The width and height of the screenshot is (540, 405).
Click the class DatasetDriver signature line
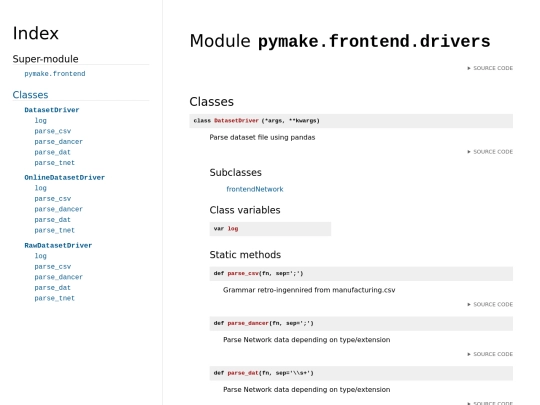point(351,121)
